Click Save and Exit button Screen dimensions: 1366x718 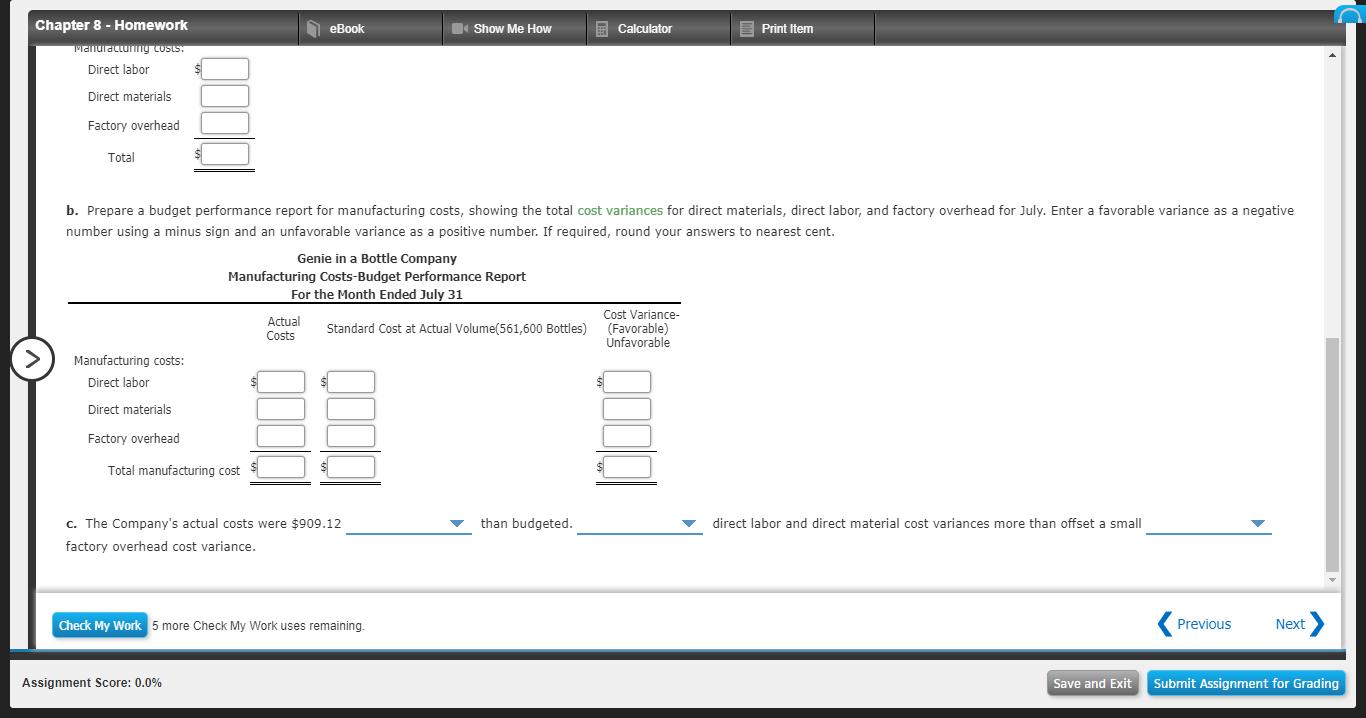pyautogui.click(x=1093, y=683)
